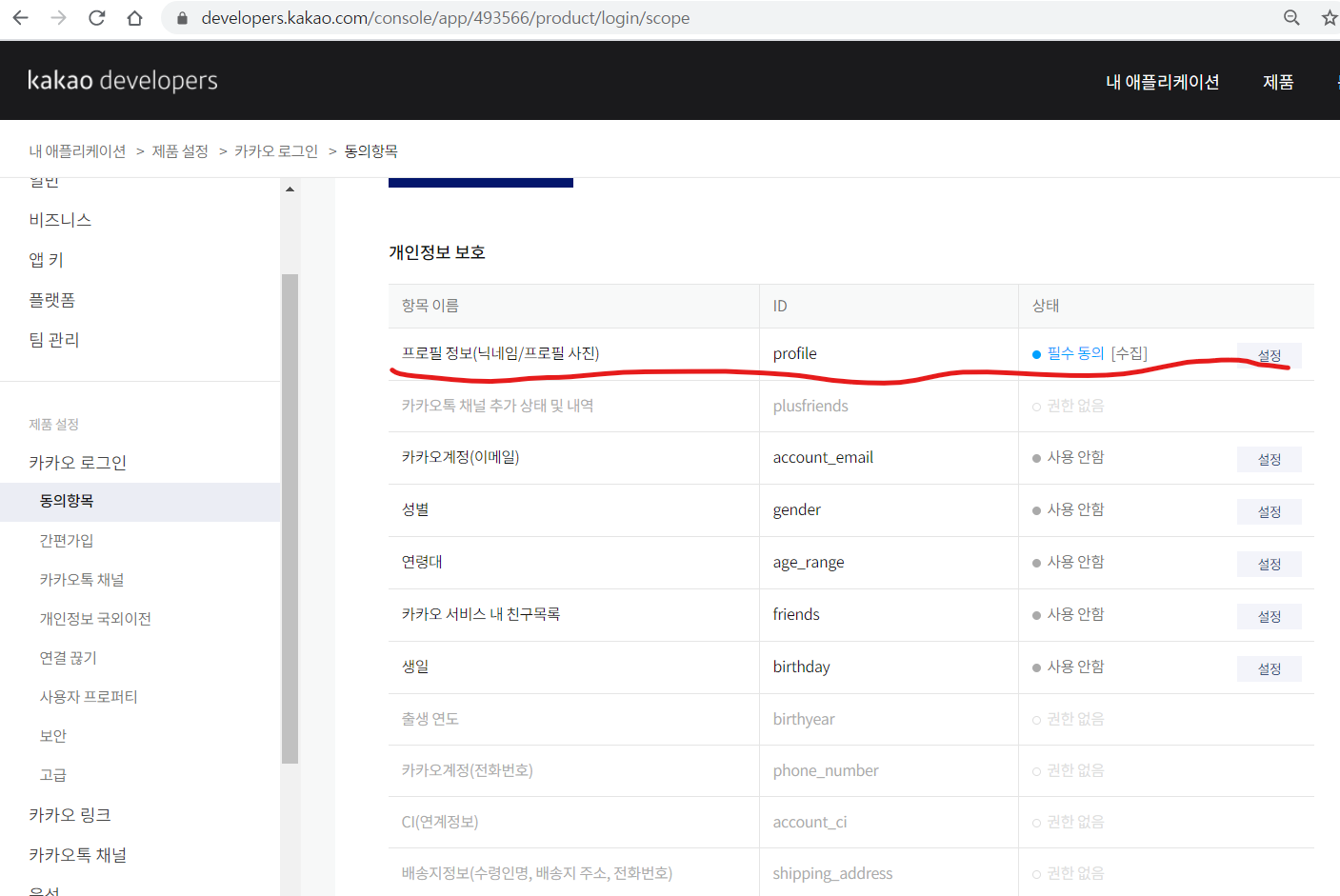The width and height of the screenshot is (1340, 896).
Task: Open kakao developers logo home
Action: (x=123, y=81)
